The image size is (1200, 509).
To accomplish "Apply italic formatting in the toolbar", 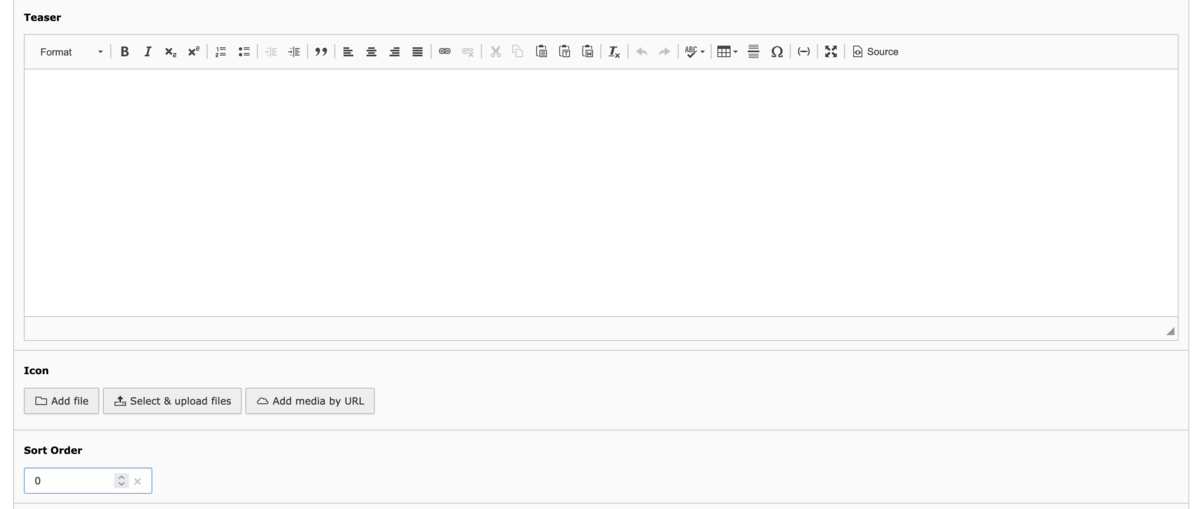I will [x=147, y=52].
